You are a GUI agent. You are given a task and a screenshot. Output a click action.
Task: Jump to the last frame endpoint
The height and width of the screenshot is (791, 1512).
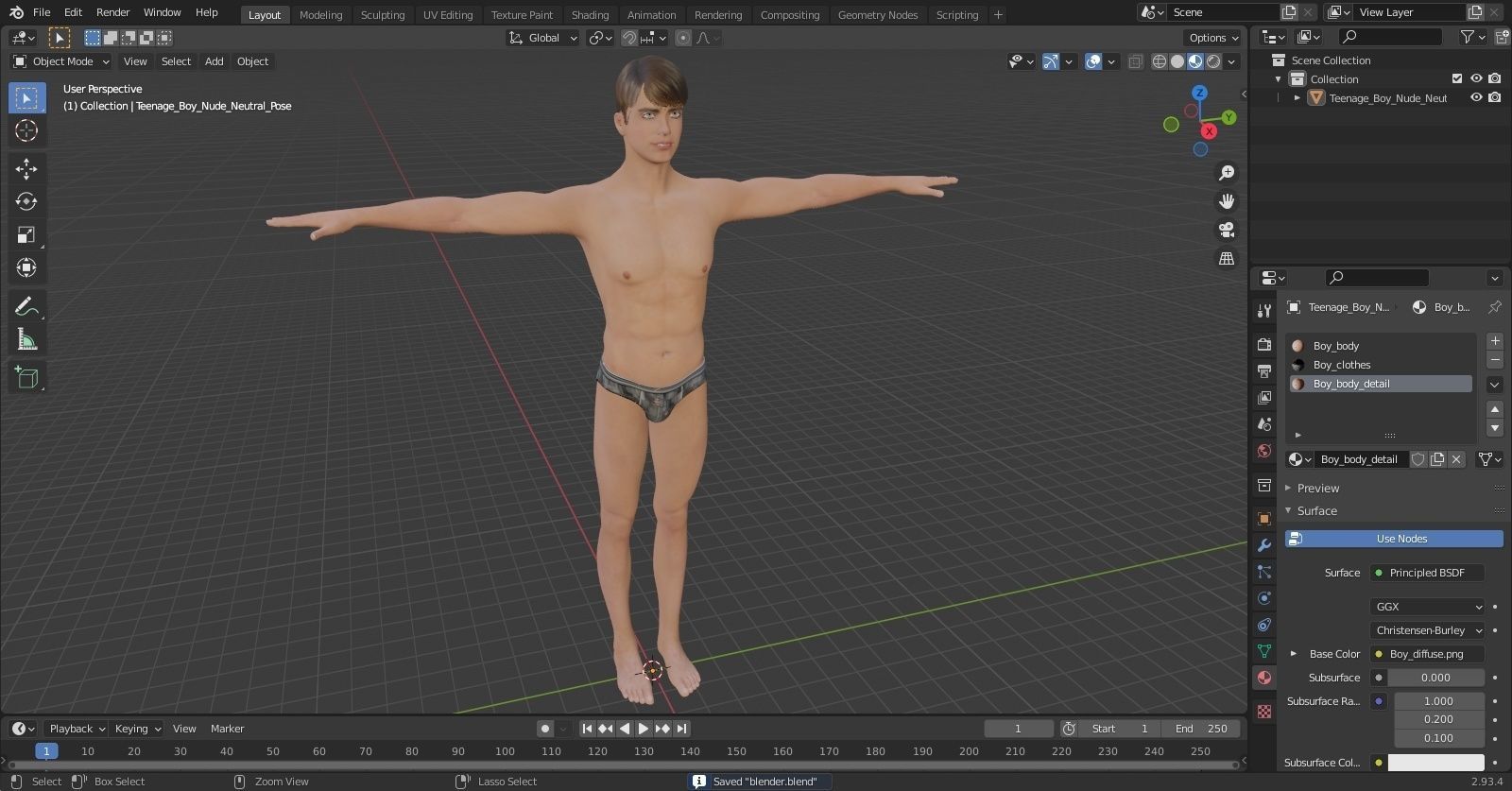point(681,729)
